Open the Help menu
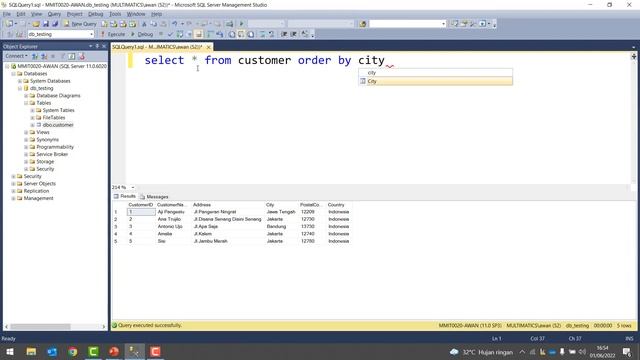The width and height of the screenshot is (640, 360). 157,14
